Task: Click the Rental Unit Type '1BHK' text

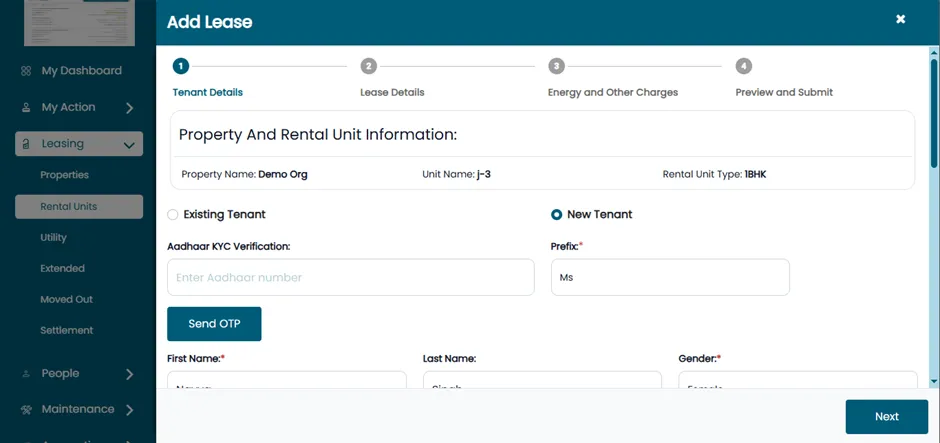Action: coord(755,175)
